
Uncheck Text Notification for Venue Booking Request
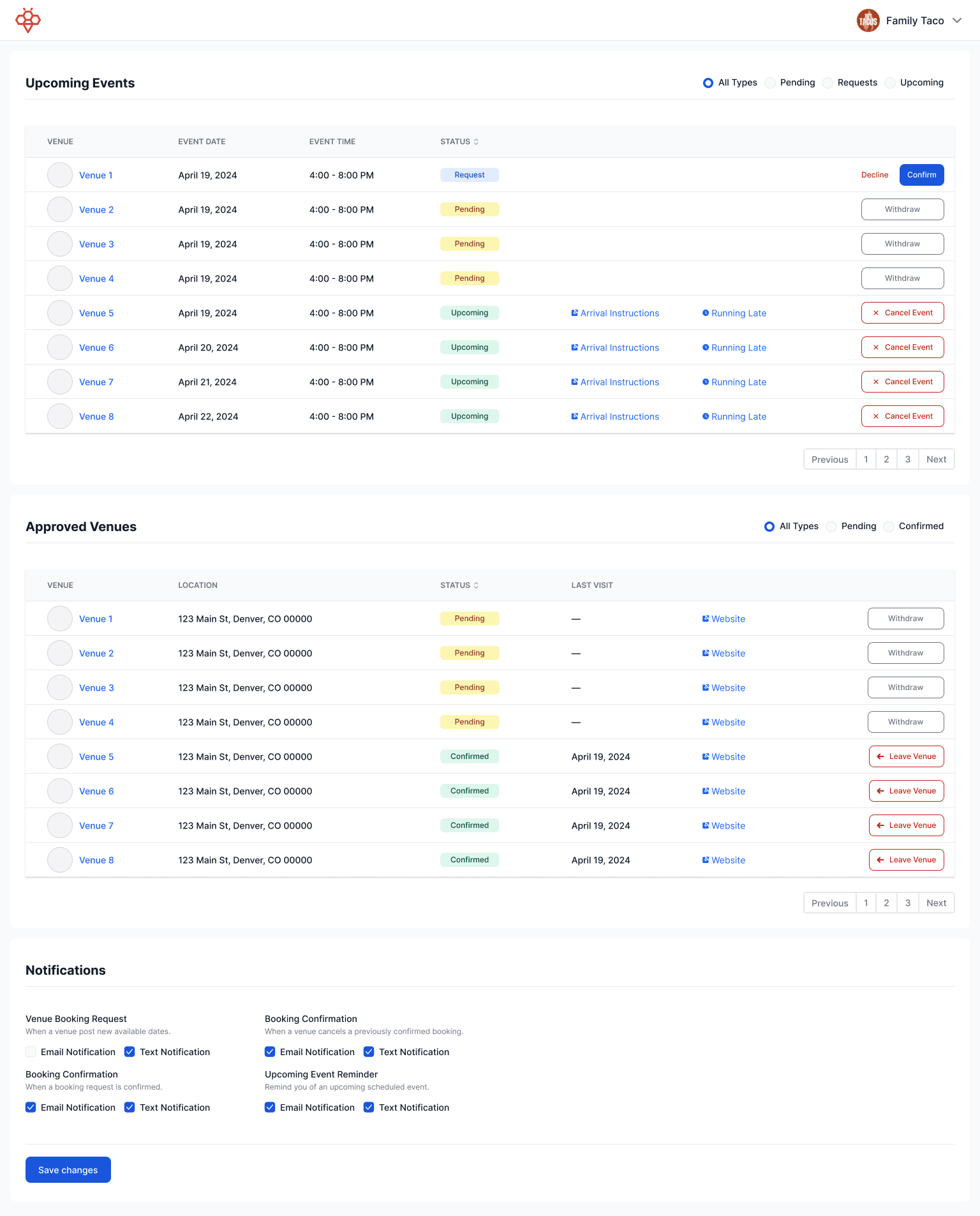tap(130, 1052)
